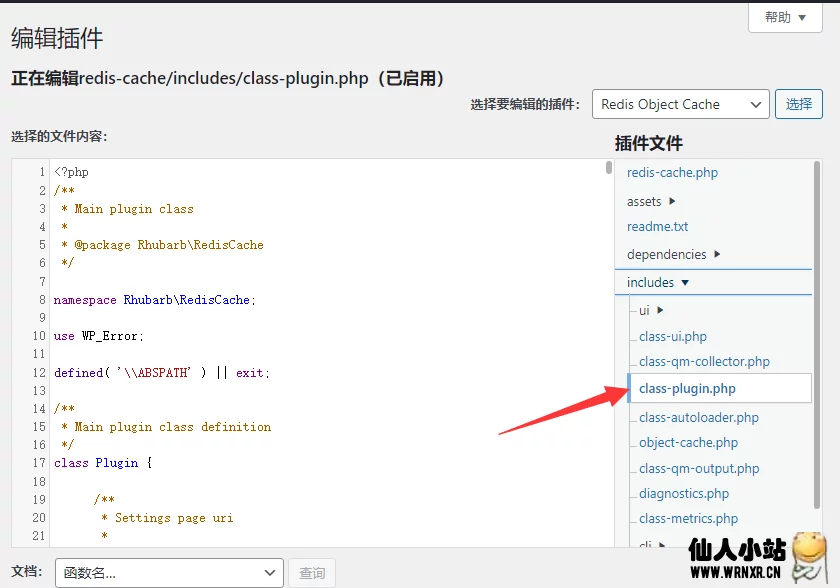The width and height of the screenshot is (840, 588).
Task: Click 'Main plugin class definition' comment
Action: [172, 427]
